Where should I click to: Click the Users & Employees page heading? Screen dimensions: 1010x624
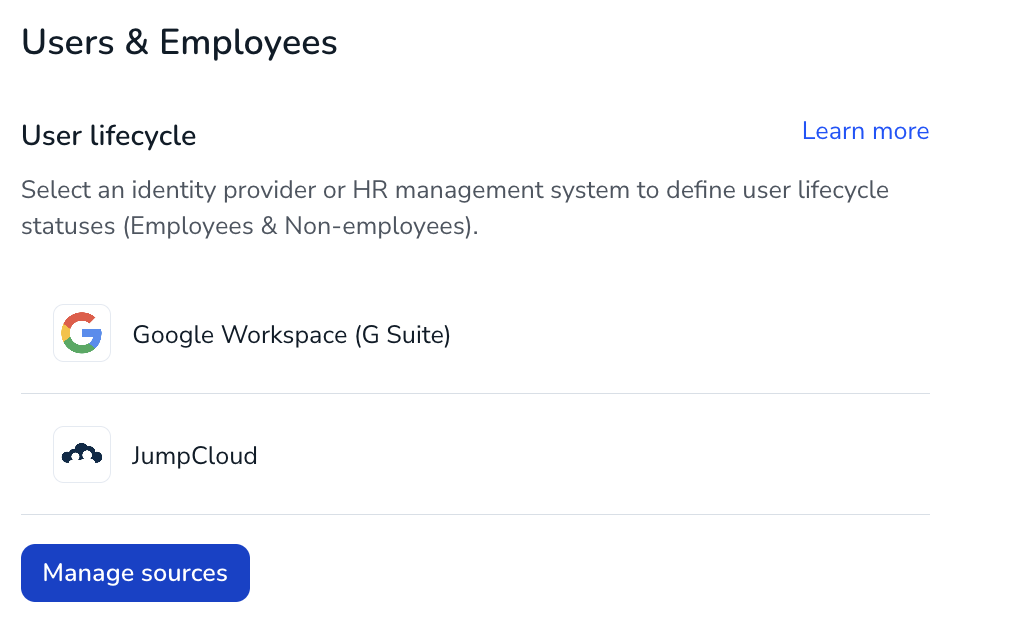tap(179, 43)
